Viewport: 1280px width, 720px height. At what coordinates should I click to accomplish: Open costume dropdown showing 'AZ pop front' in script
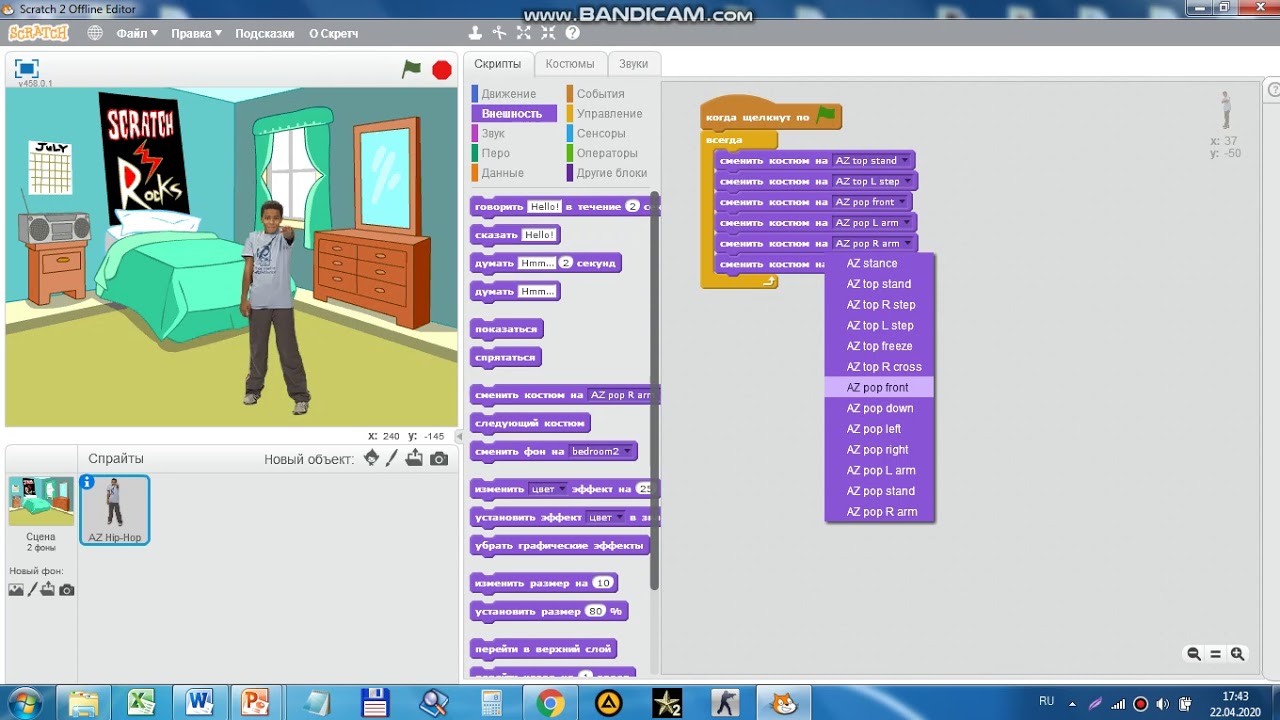871,202
